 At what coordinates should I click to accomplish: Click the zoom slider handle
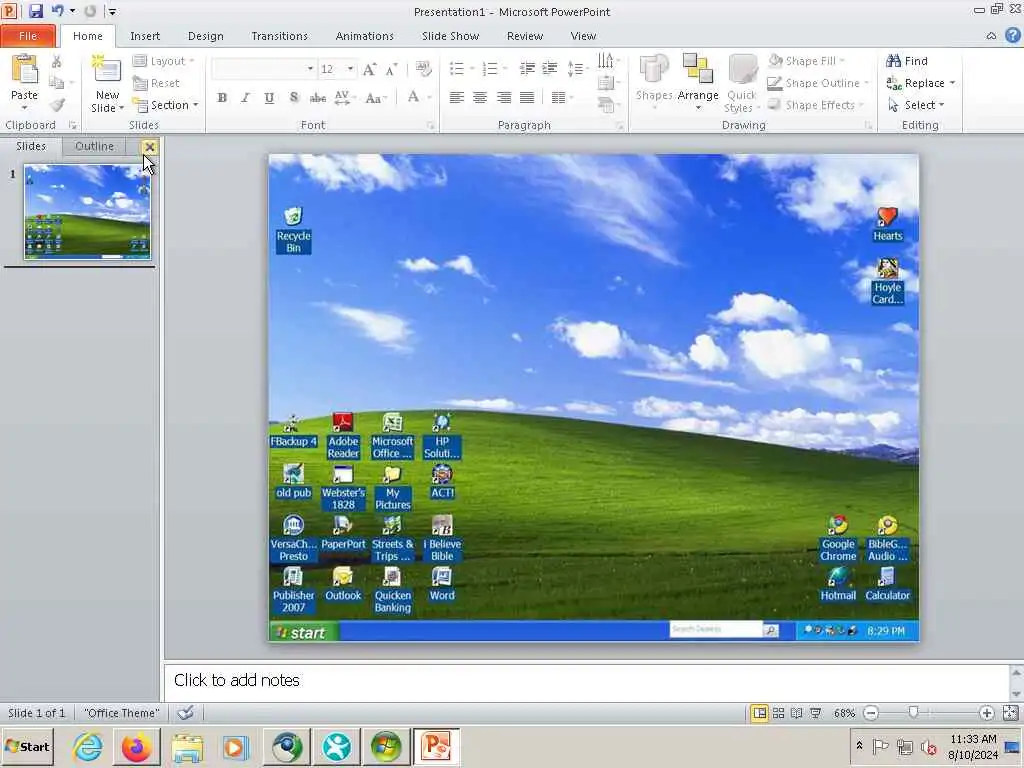pyautogui.click(x=913, y=712)
